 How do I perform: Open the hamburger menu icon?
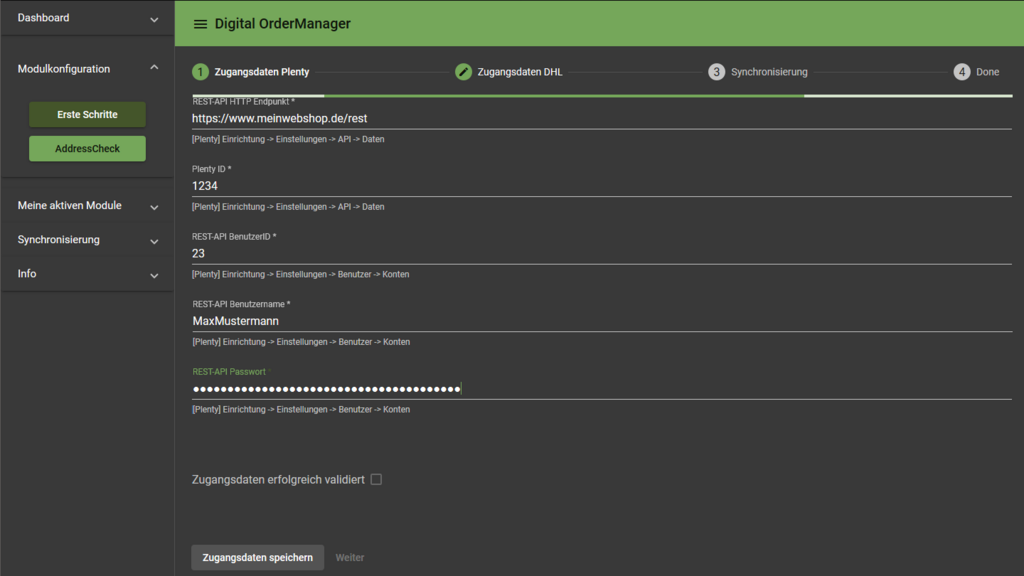coord(200,24)
